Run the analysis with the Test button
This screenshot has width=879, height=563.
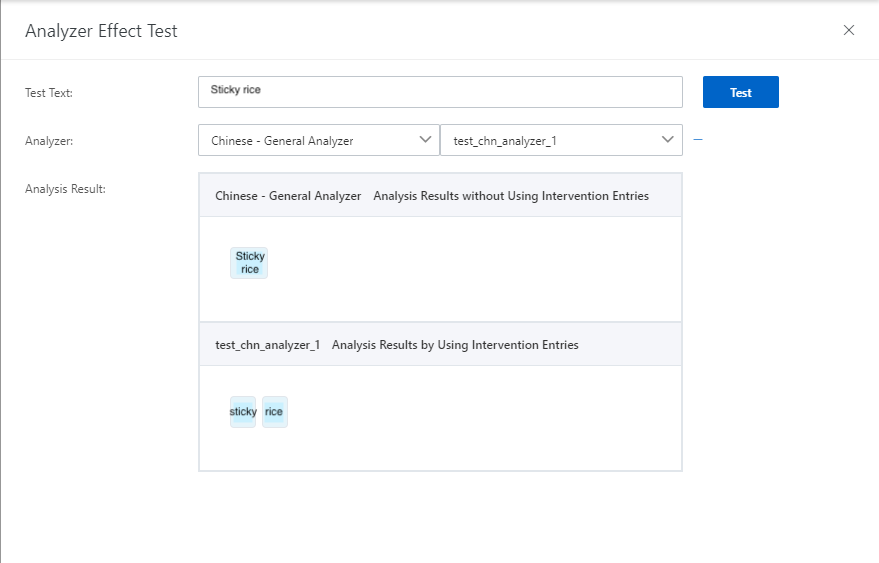(740, 92)
